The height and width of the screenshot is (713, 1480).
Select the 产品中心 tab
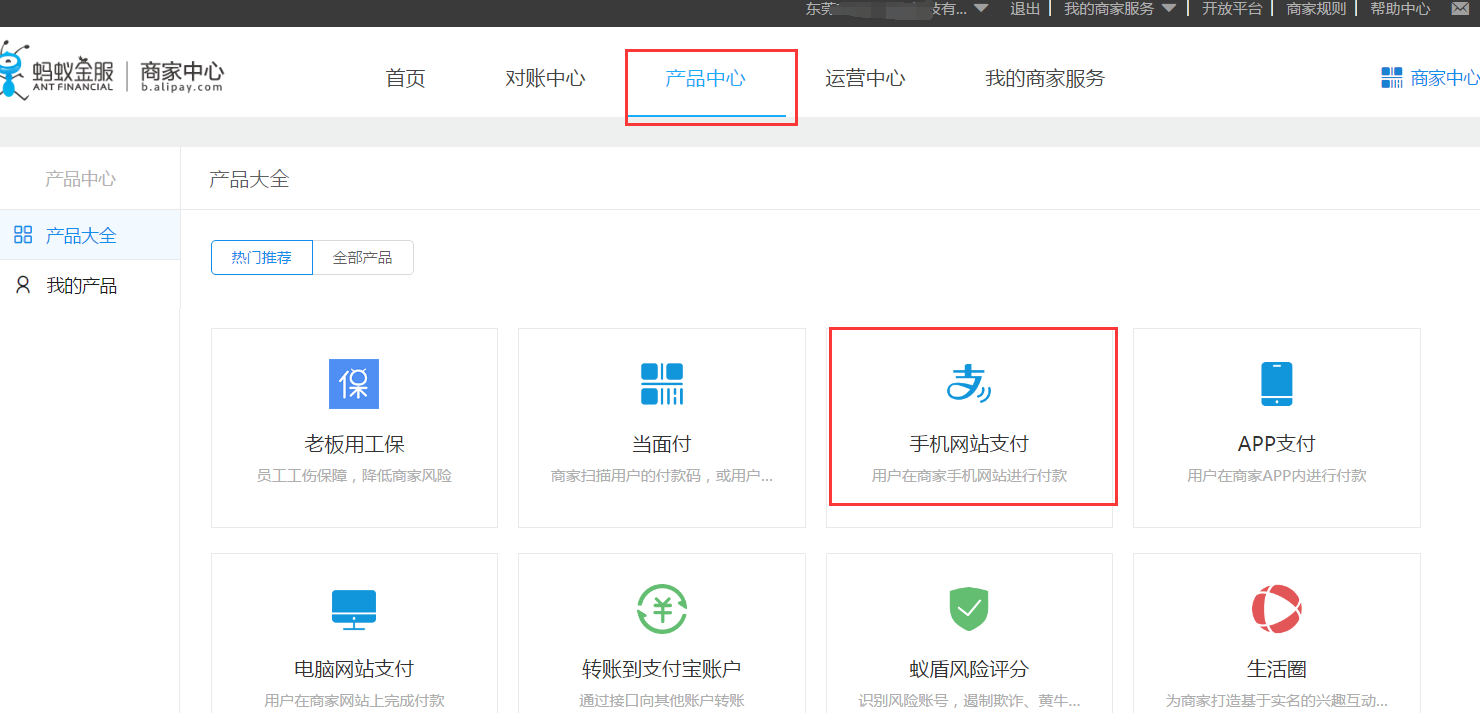tap(705, 78)
